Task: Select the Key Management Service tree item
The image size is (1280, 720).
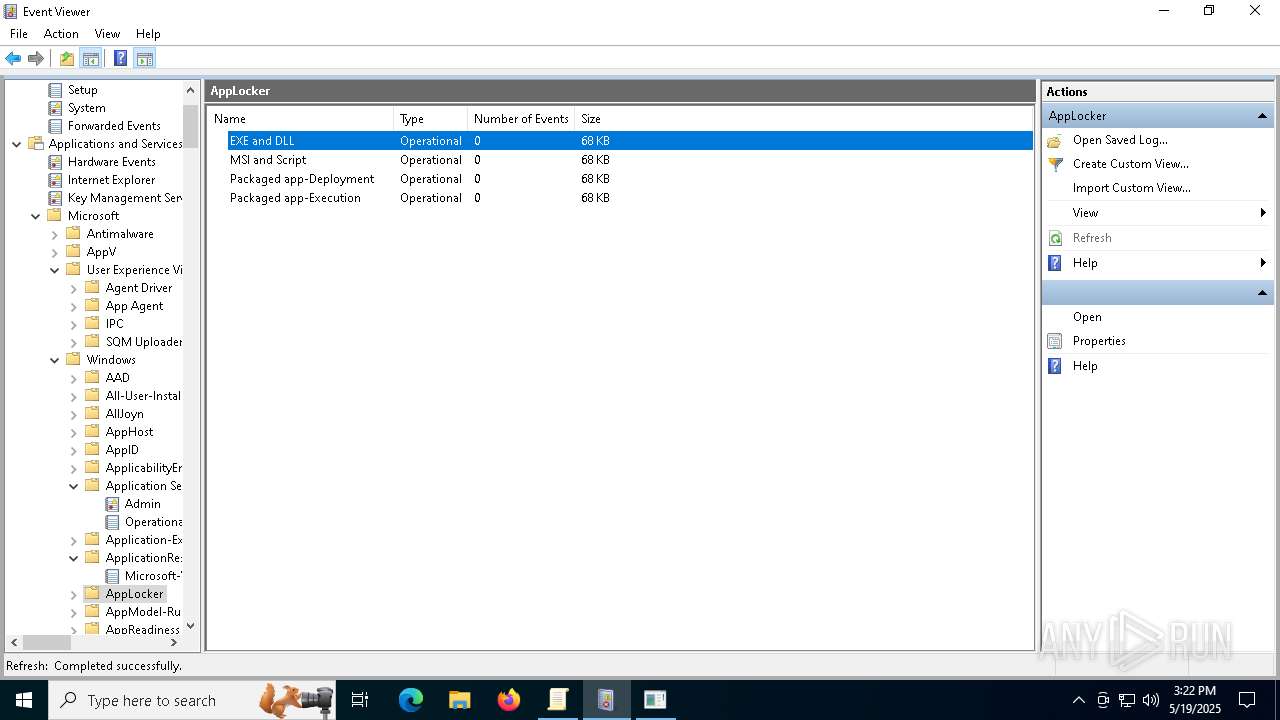Action: (x=125, y=198)
